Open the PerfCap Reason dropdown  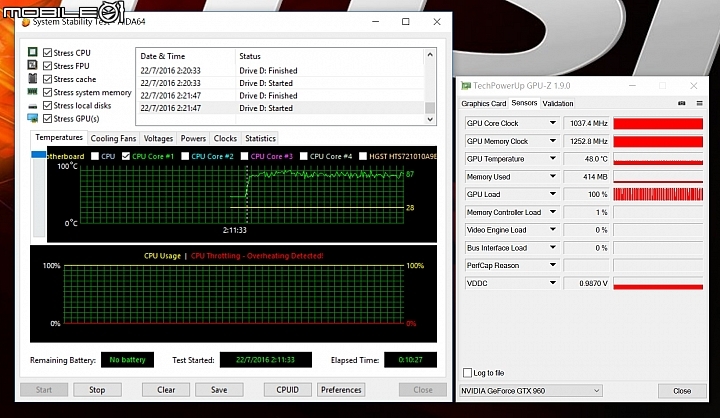tap(553, 265)
